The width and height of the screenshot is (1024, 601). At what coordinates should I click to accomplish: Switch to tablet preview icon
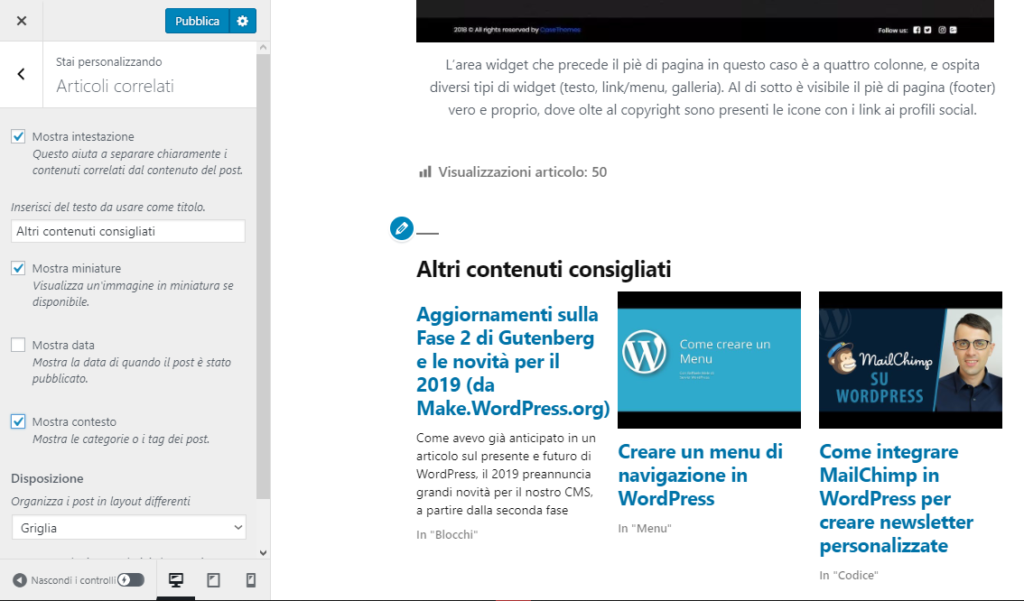pyautogui.click(x=213, y=580)
